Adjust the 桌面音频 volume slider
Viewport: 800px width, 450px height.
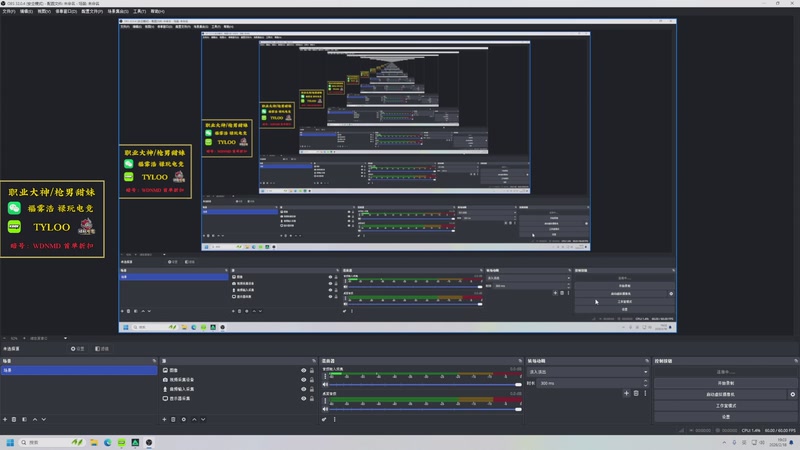pos(425,409)
